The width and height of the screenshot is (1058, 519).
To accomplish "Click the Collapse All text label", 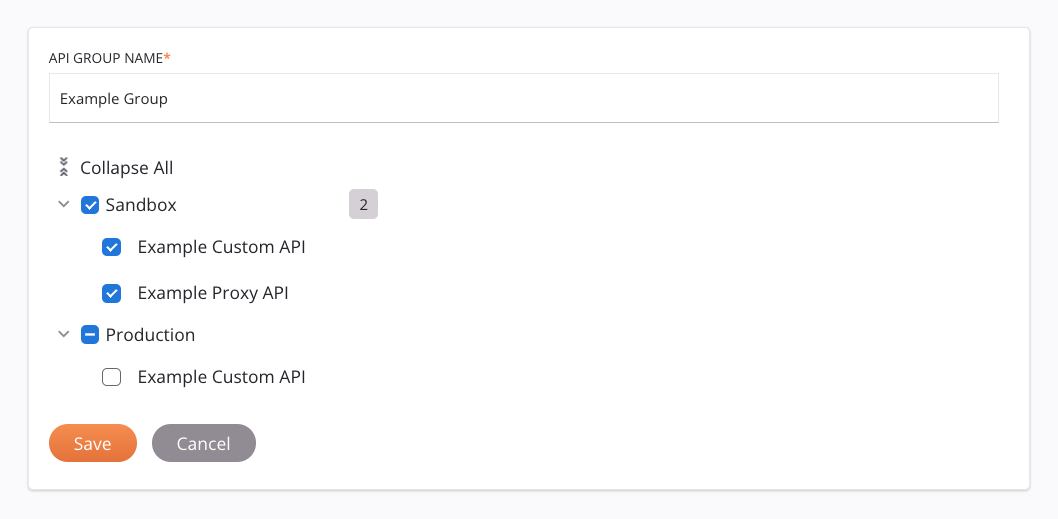I will coord(127,168).
